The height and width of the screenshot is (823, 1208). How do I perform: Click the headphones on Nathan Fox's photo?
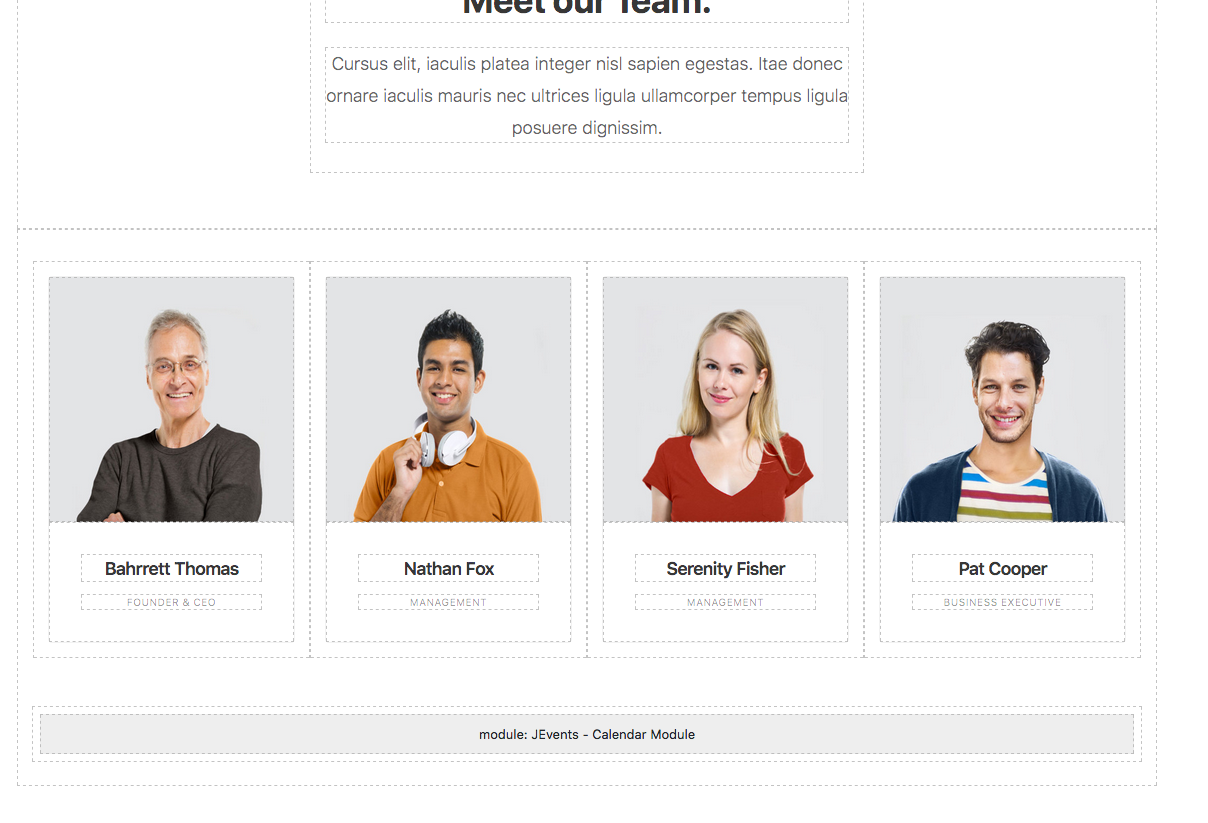pos(444,443)
